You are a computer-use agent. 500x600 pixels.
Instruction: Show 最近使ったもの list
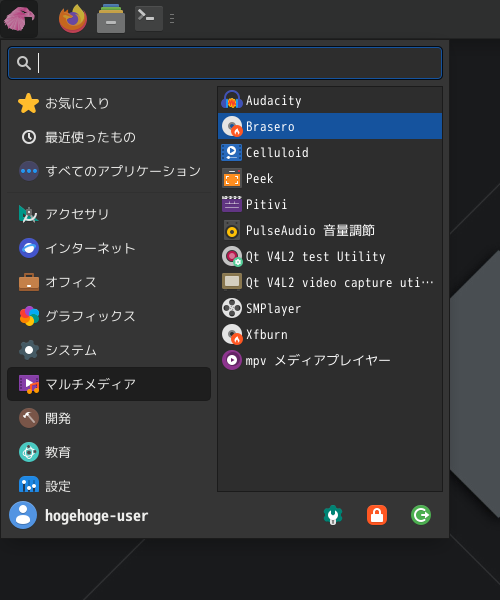(109, 137)
